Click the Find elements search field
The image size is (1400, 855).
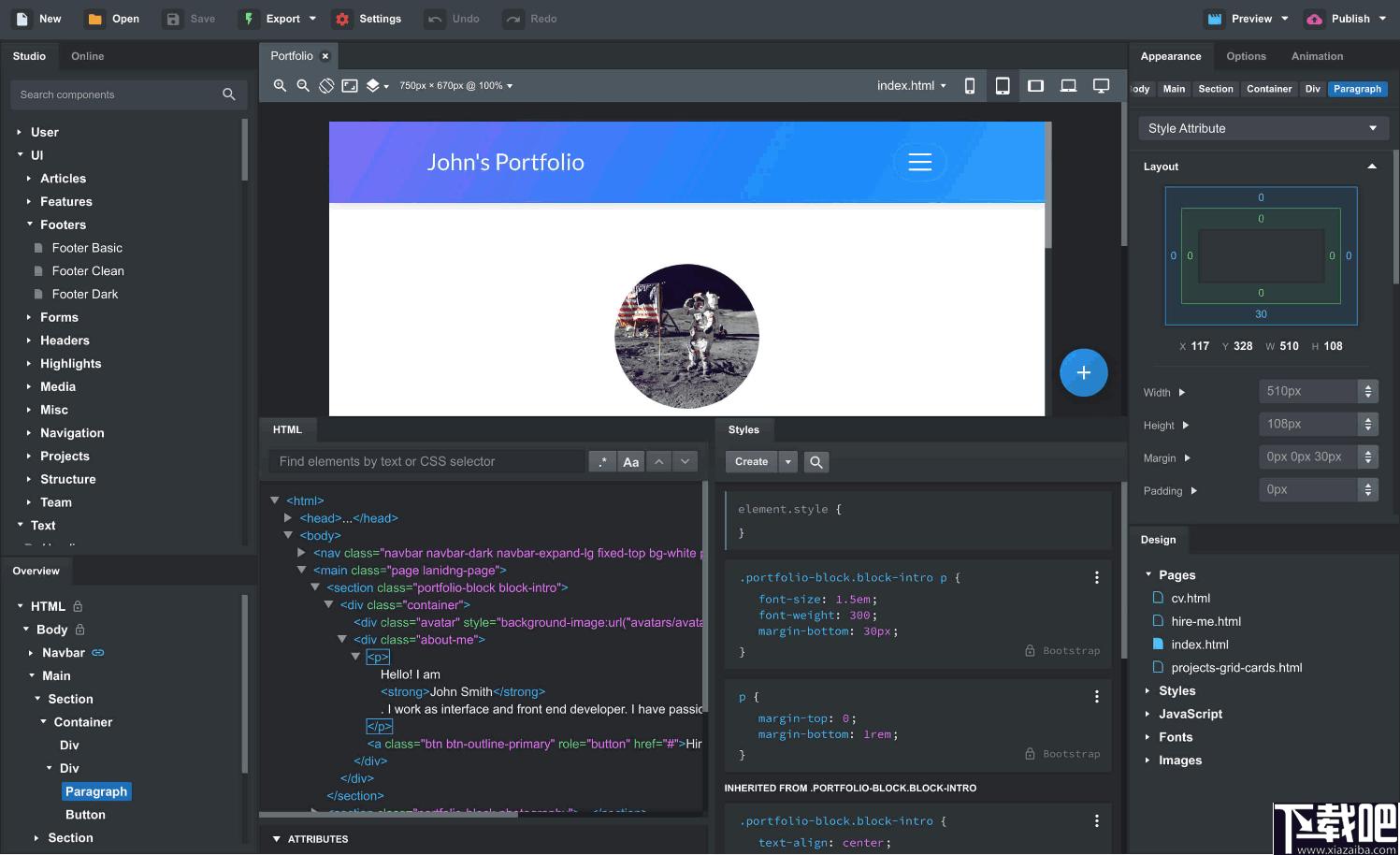click(426, 461)
